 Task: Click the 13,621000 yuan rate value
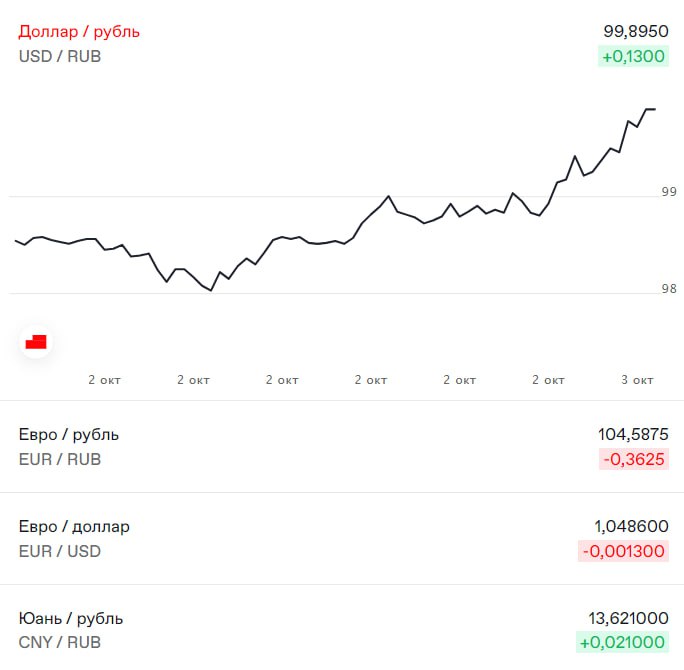tap(627, 618)
